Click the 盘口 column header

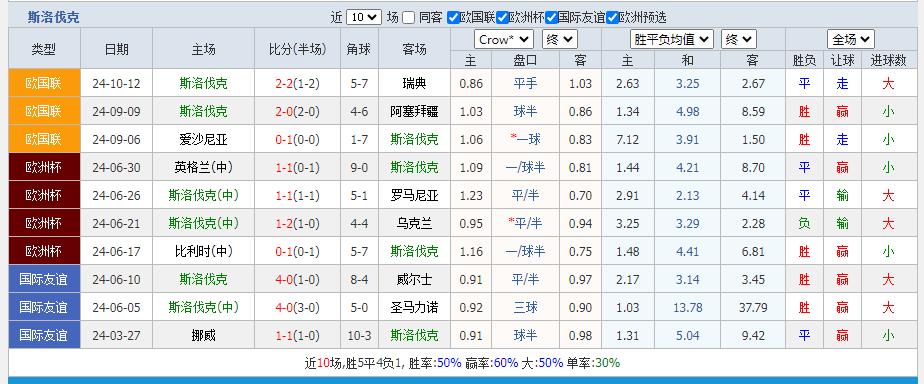point(525,60)
